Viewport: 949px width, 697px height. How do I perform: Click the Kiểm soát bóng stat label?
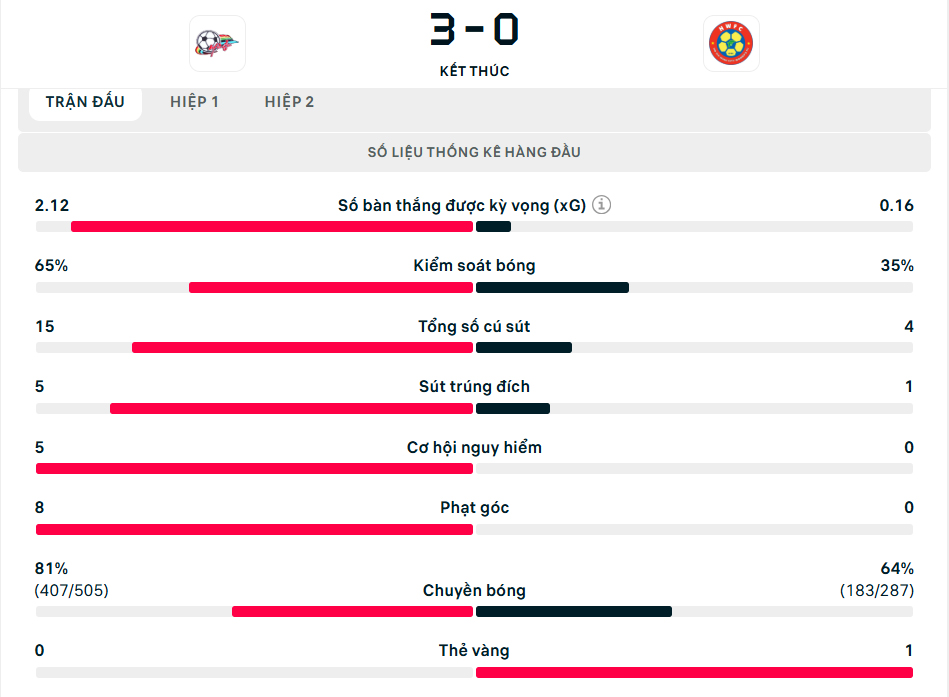pyautogui.click(x=474, y=266)
